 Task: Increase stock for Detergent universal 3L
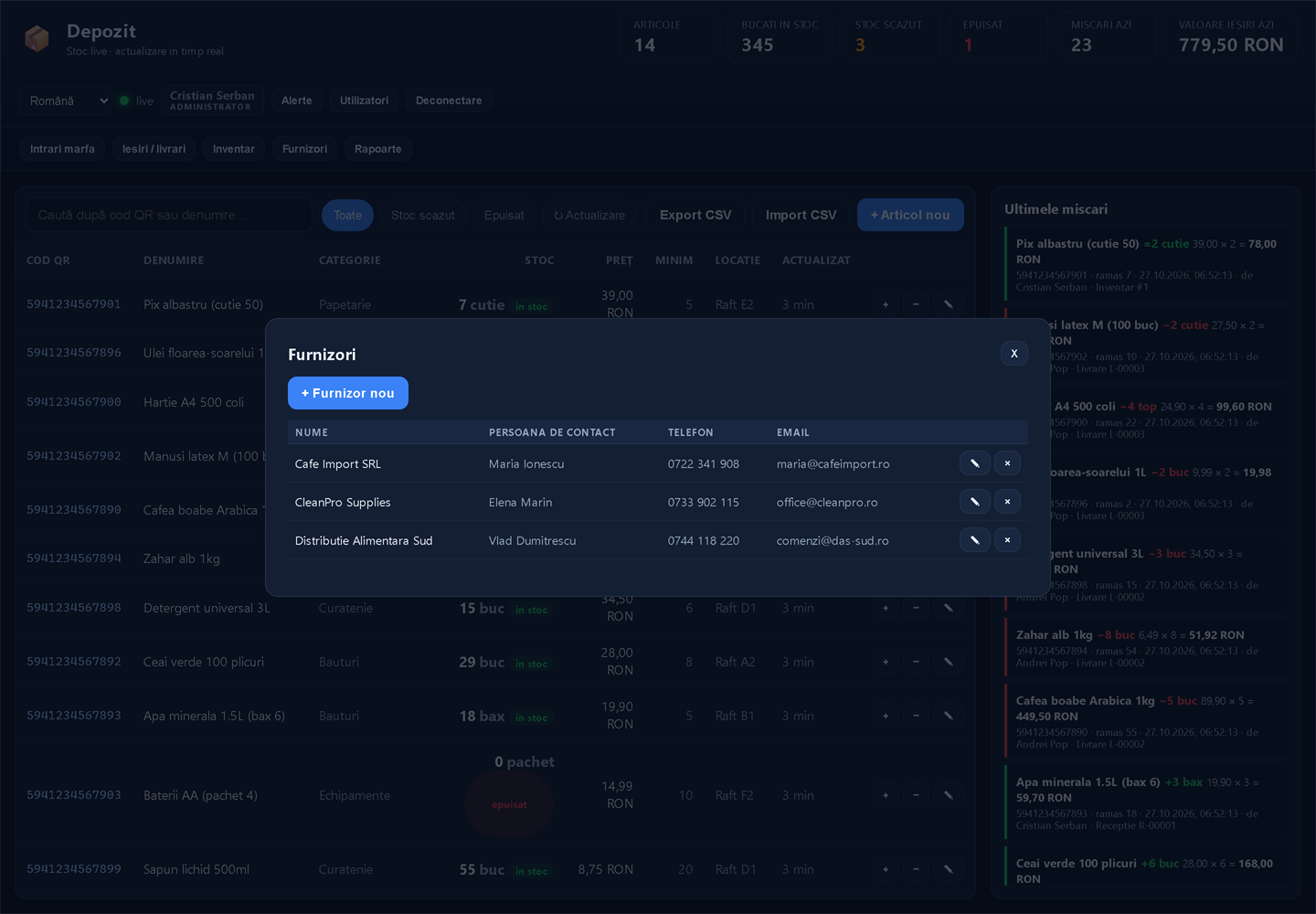[x=886, y=608]
